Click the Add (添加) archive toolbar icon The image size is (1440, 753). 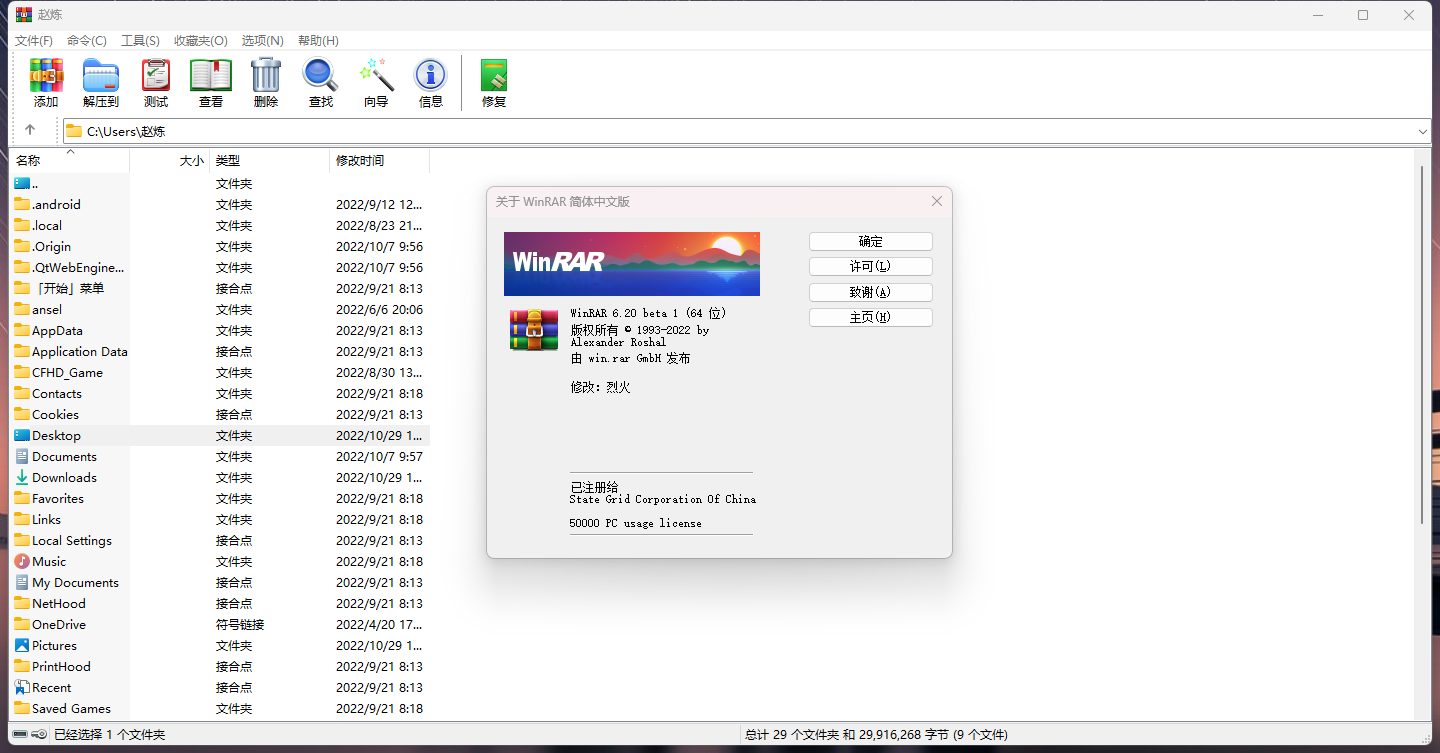click(46, 75)
